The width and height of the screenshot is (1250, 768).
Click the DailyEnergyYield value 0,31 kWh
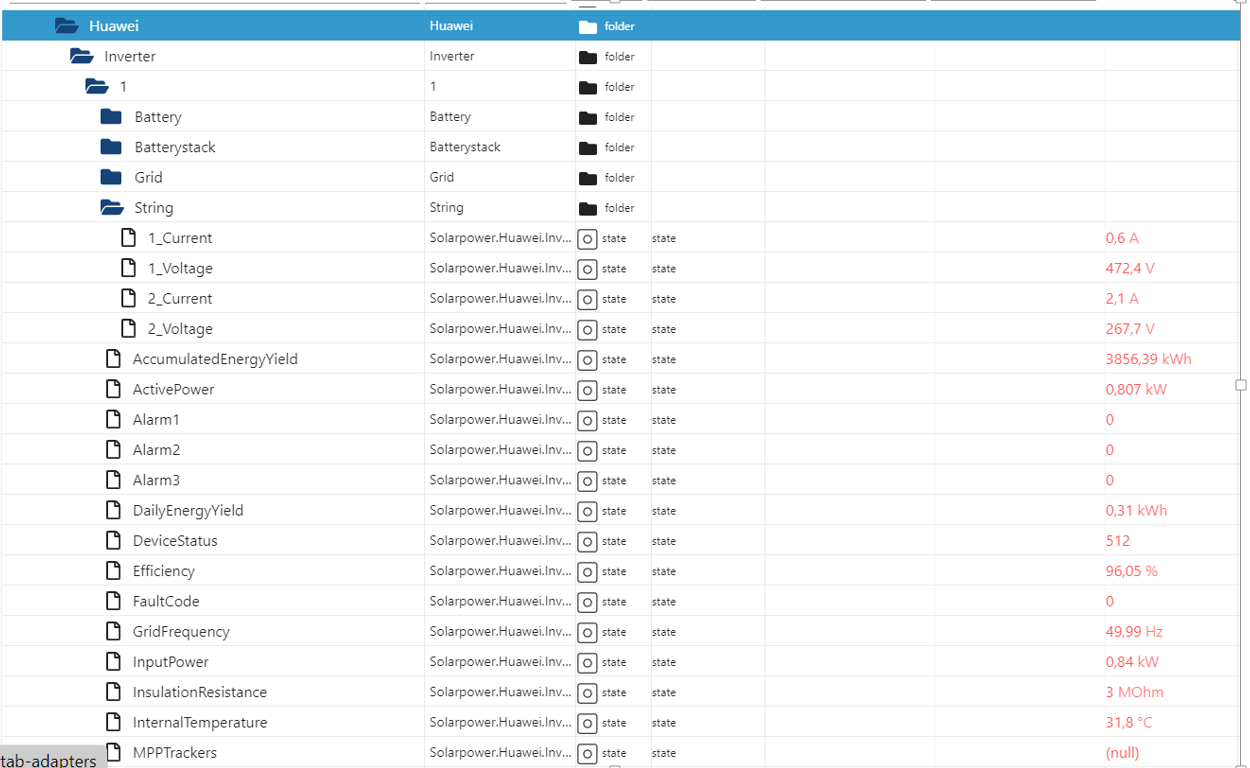[x=1136, y=510]
